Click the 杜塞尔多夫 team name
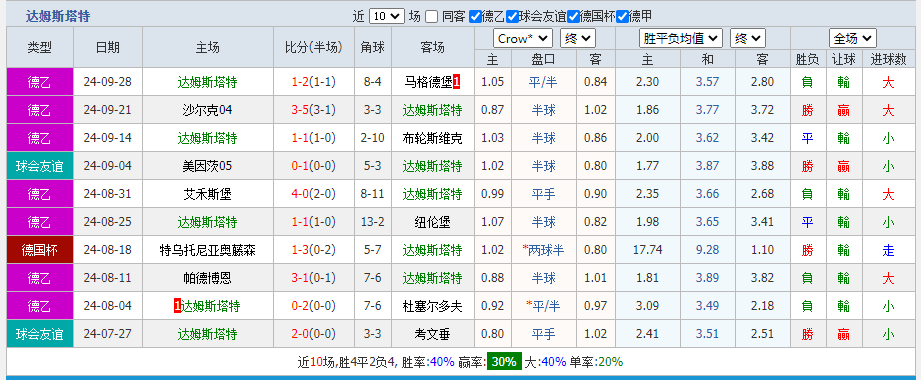Screen dimensions: 921x380 click(x=433, y=306)
